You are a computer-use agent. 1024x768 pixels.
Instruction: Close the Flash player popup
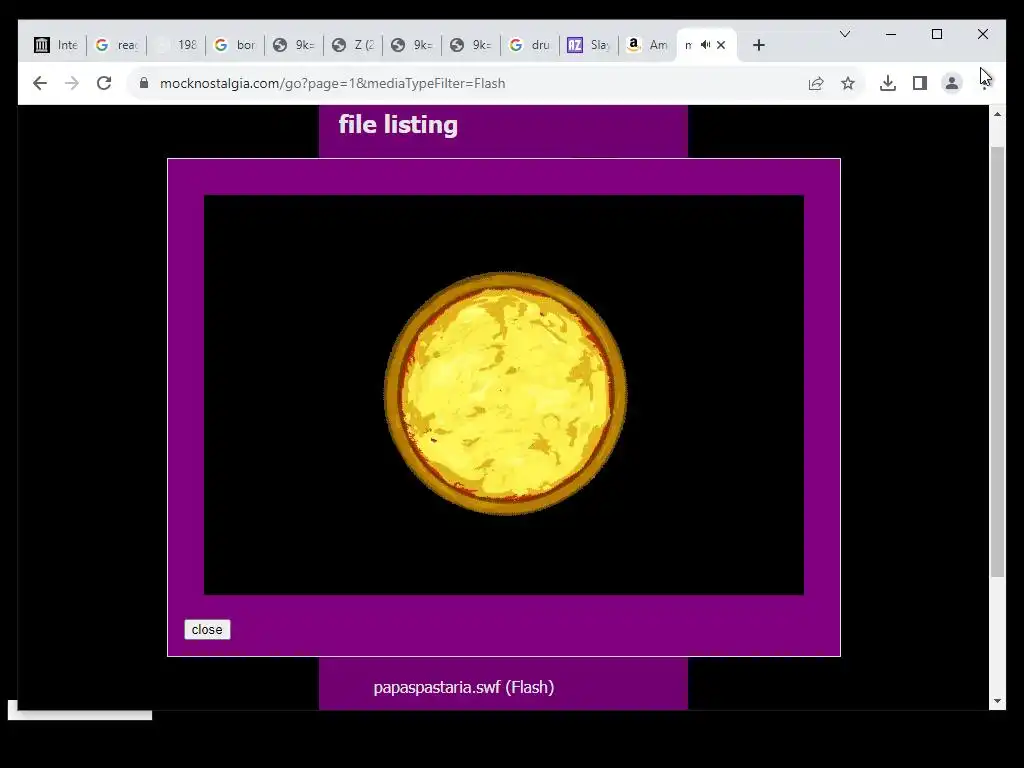point(207,630)
